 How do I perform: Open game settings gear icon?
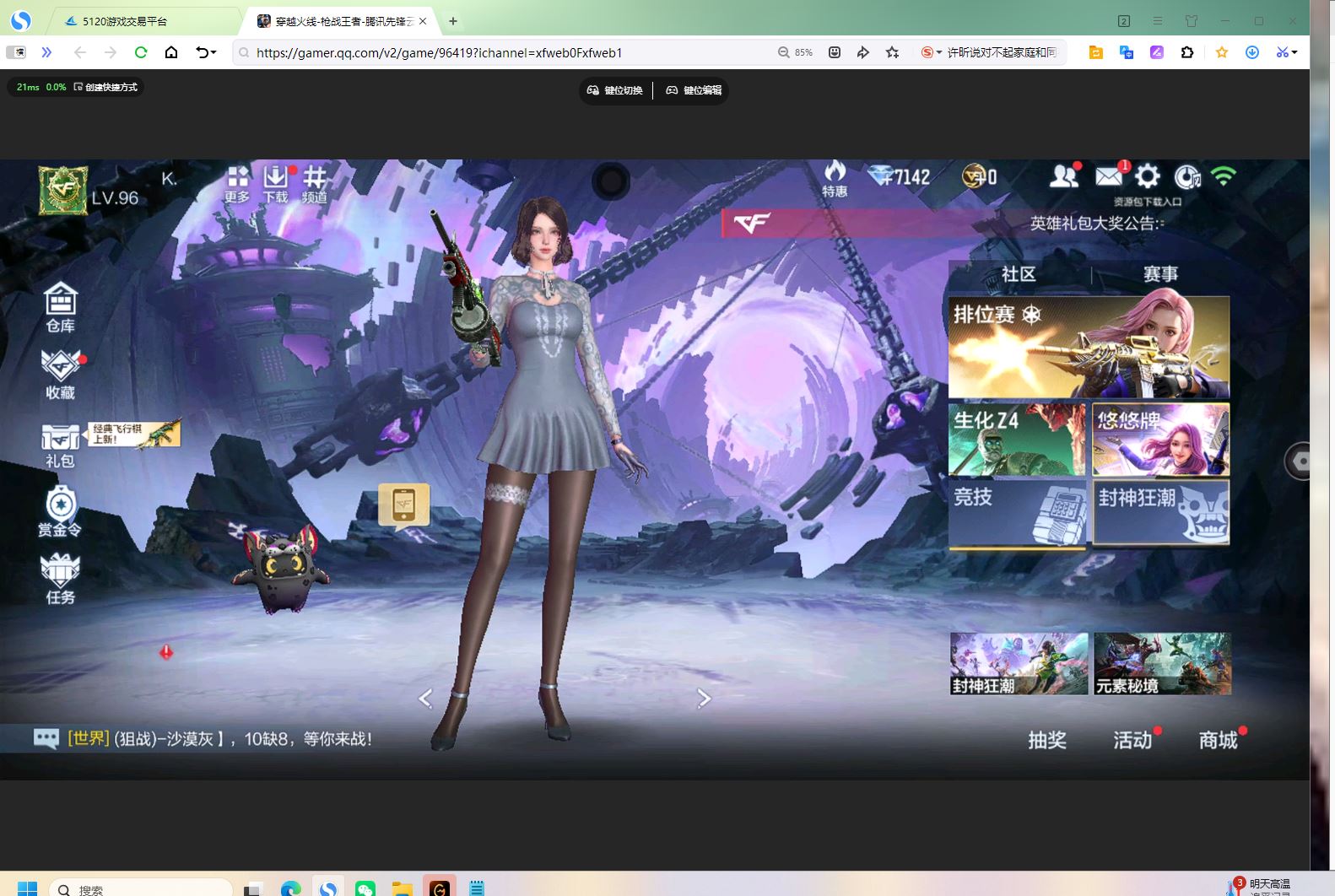pyautogui.click(x=1148, y=176)
